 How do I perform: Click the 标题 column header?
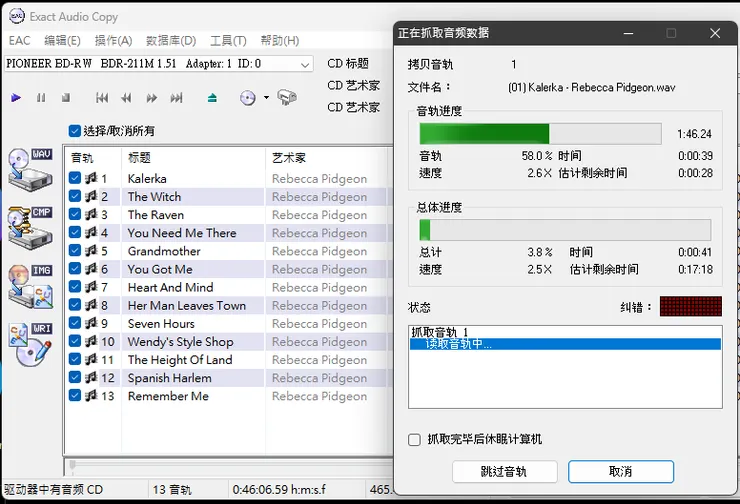pos(193,158)
